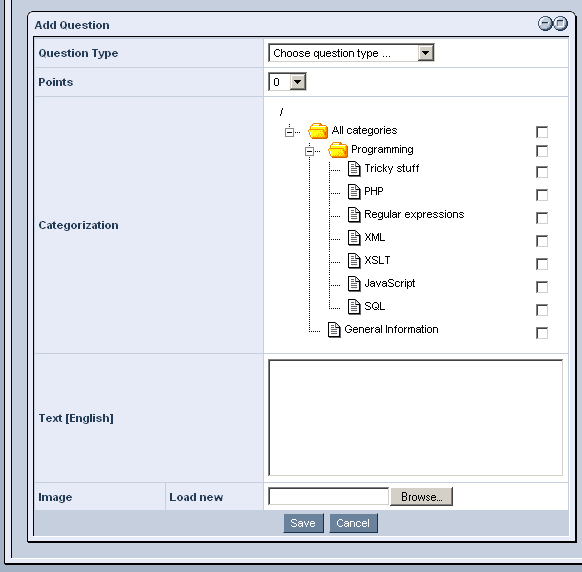582x572 pixels.
Task: Click the Regular expressions document icon
Action: [x=354, y=215]
